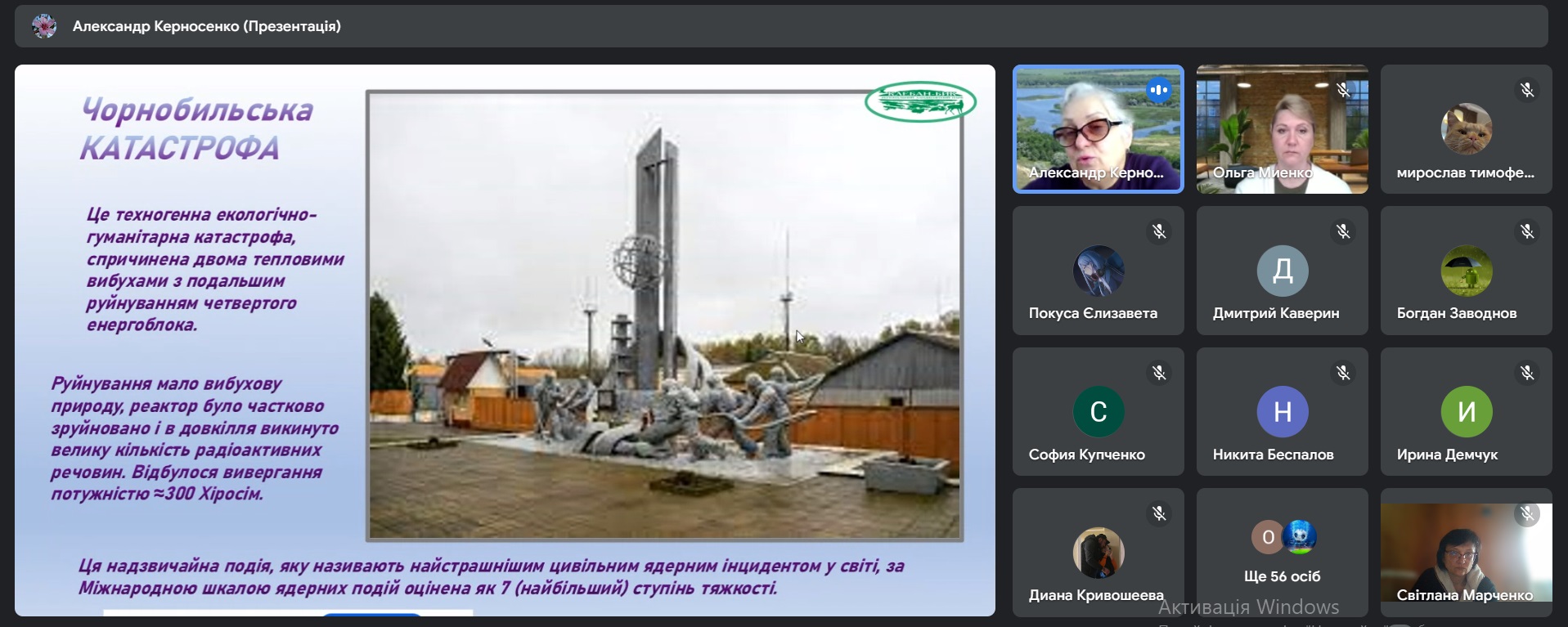Screen dimensions: 1568x627
Task: Click muted mic icon on Світлана Марченко tile
Action: coord(1527,513)
